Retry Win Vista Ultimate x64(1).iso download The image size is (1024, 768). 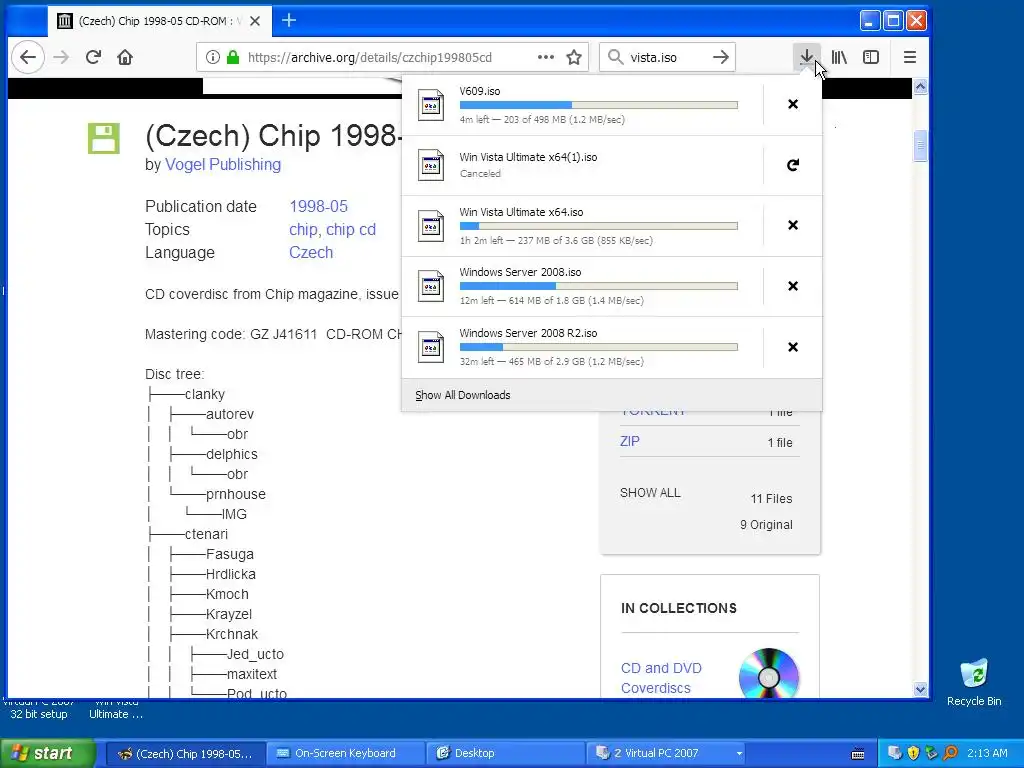pos(793,165)
